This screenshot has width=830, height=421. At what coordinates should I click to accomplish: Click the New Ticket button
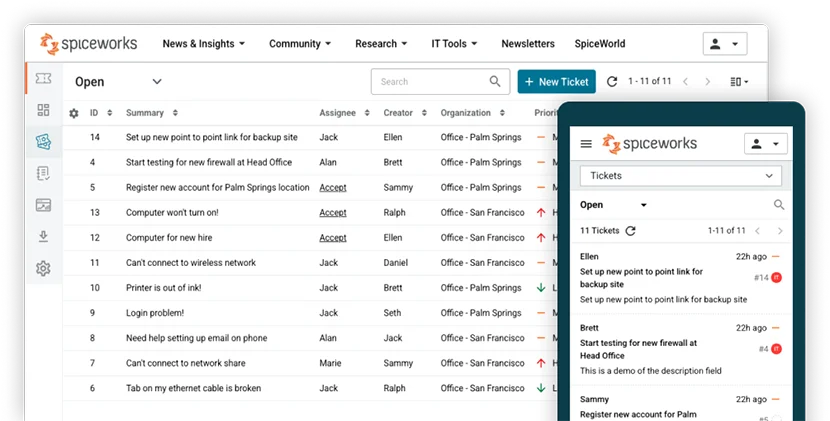point(556,82)
